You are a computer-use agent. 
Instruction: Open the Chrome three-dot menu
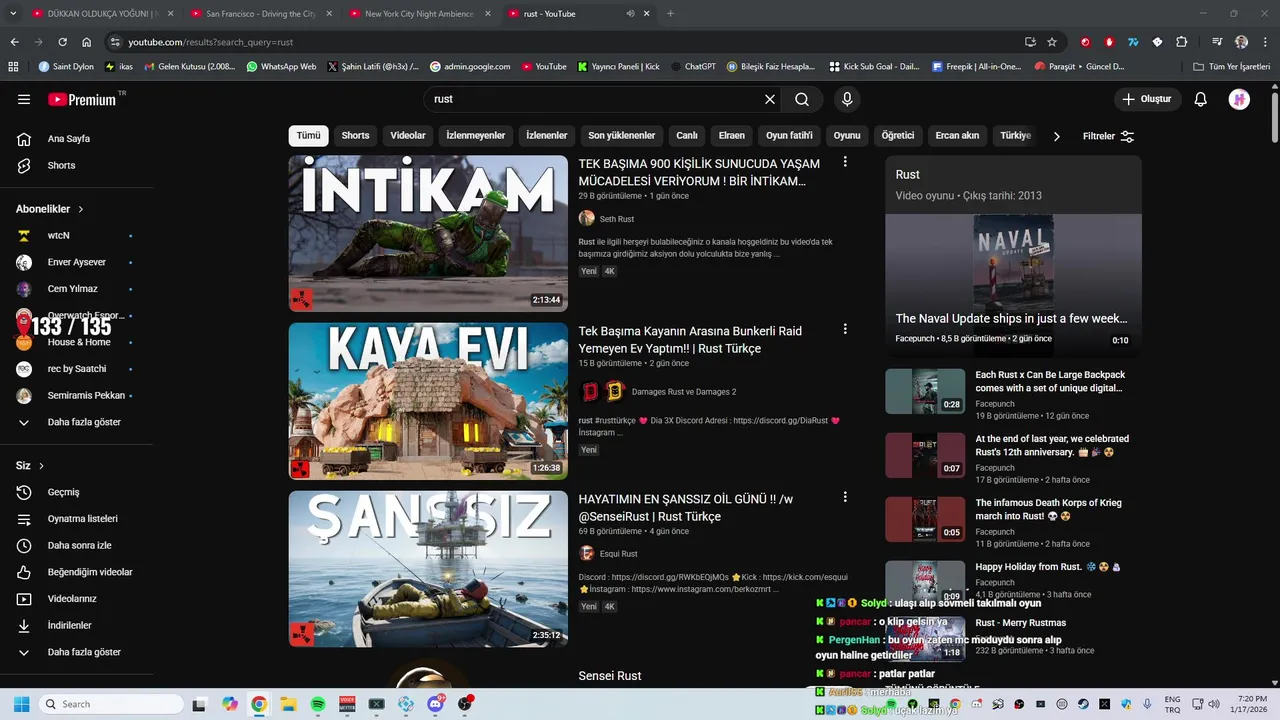[x=1264, y=42]
